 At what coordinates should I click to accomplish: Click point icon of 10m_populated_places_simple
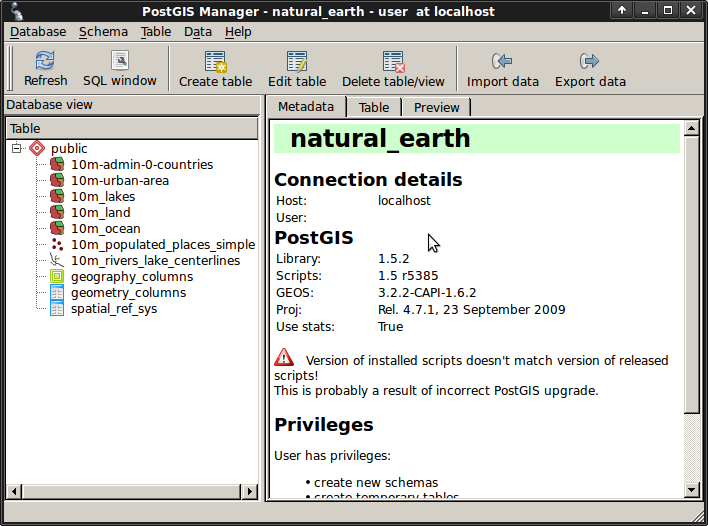[57, 244]
